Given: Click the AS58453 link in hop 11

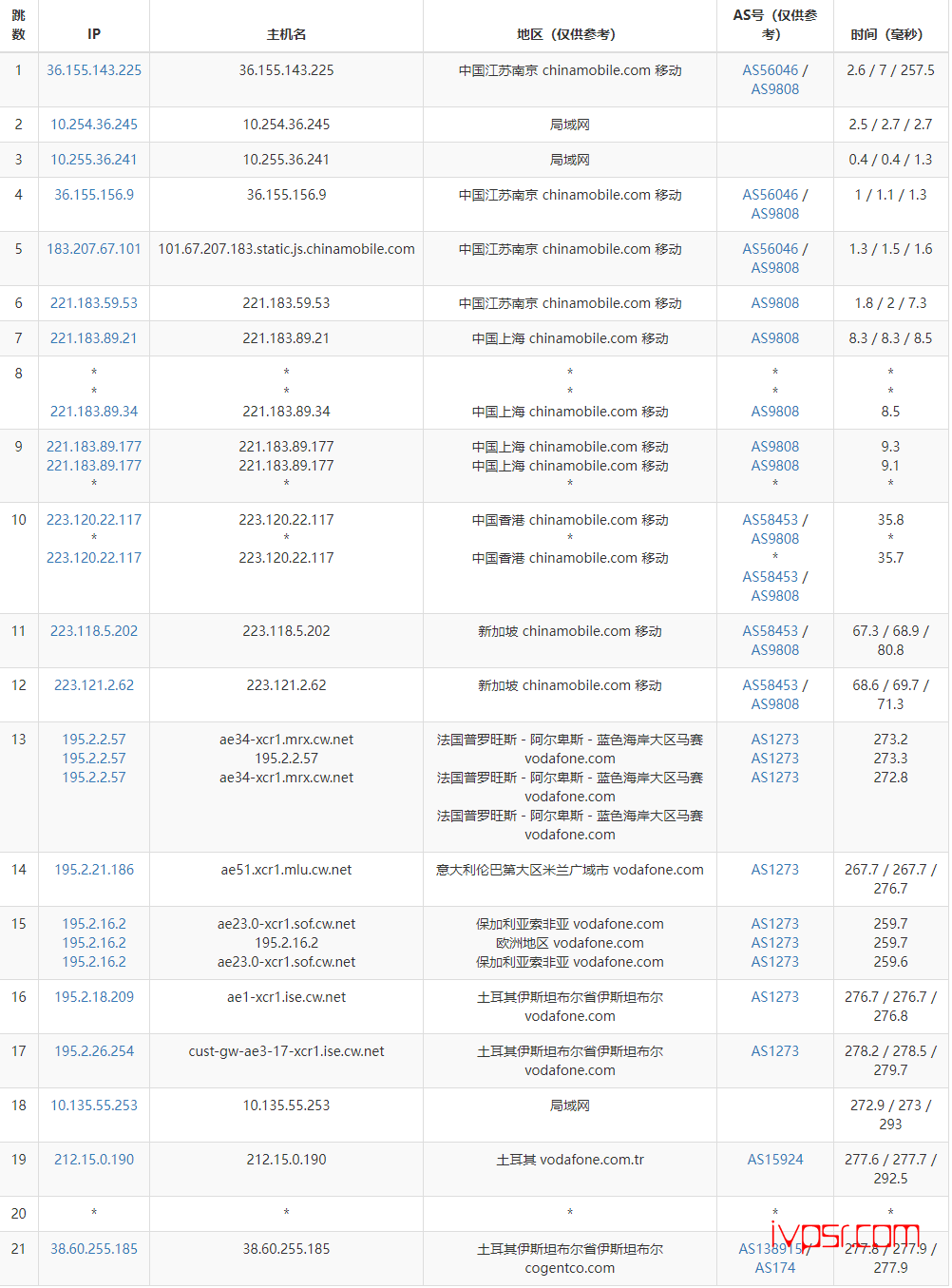Looking at the screenshot, I should click(771, 631).
